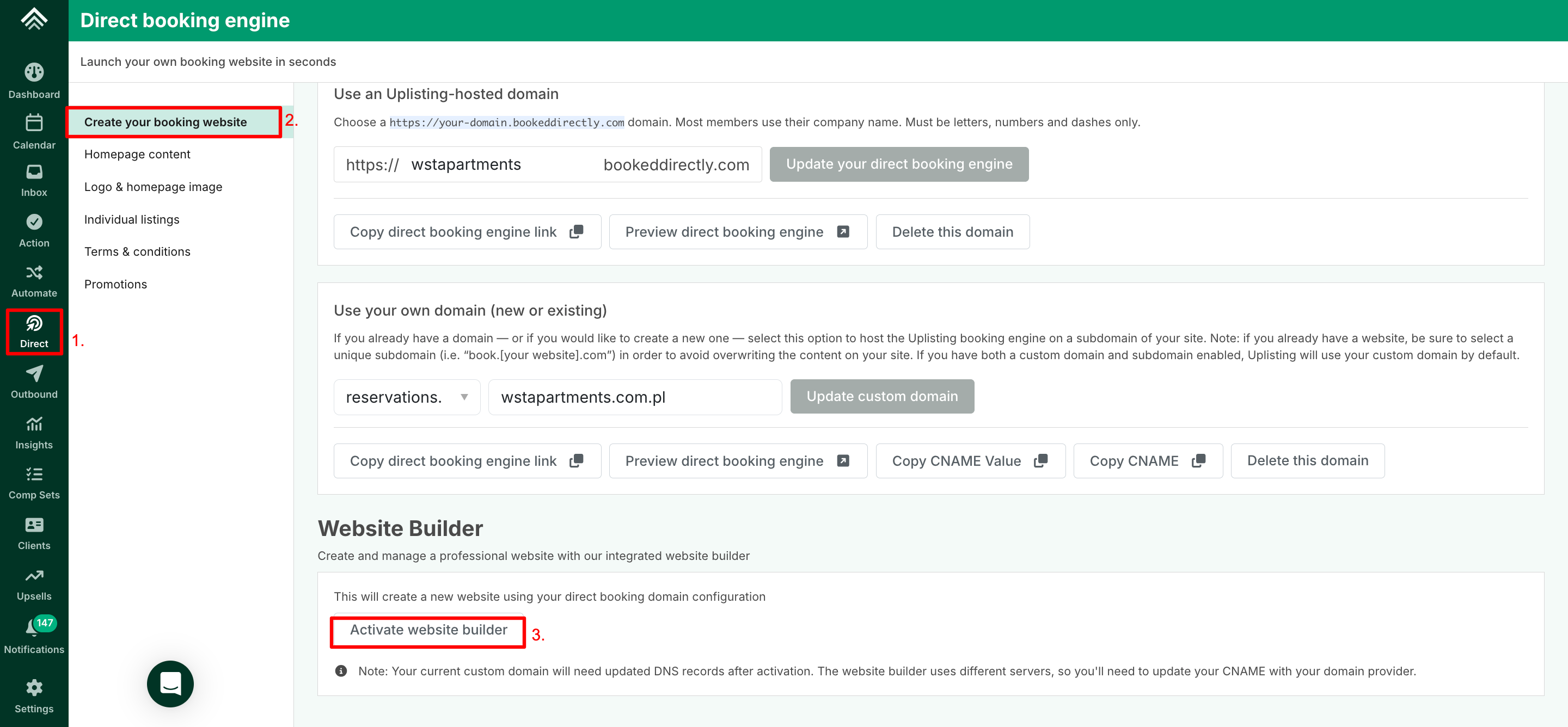Open the chat support bubble
Viewport: 1568px width, 727px height.
(170, 683)
